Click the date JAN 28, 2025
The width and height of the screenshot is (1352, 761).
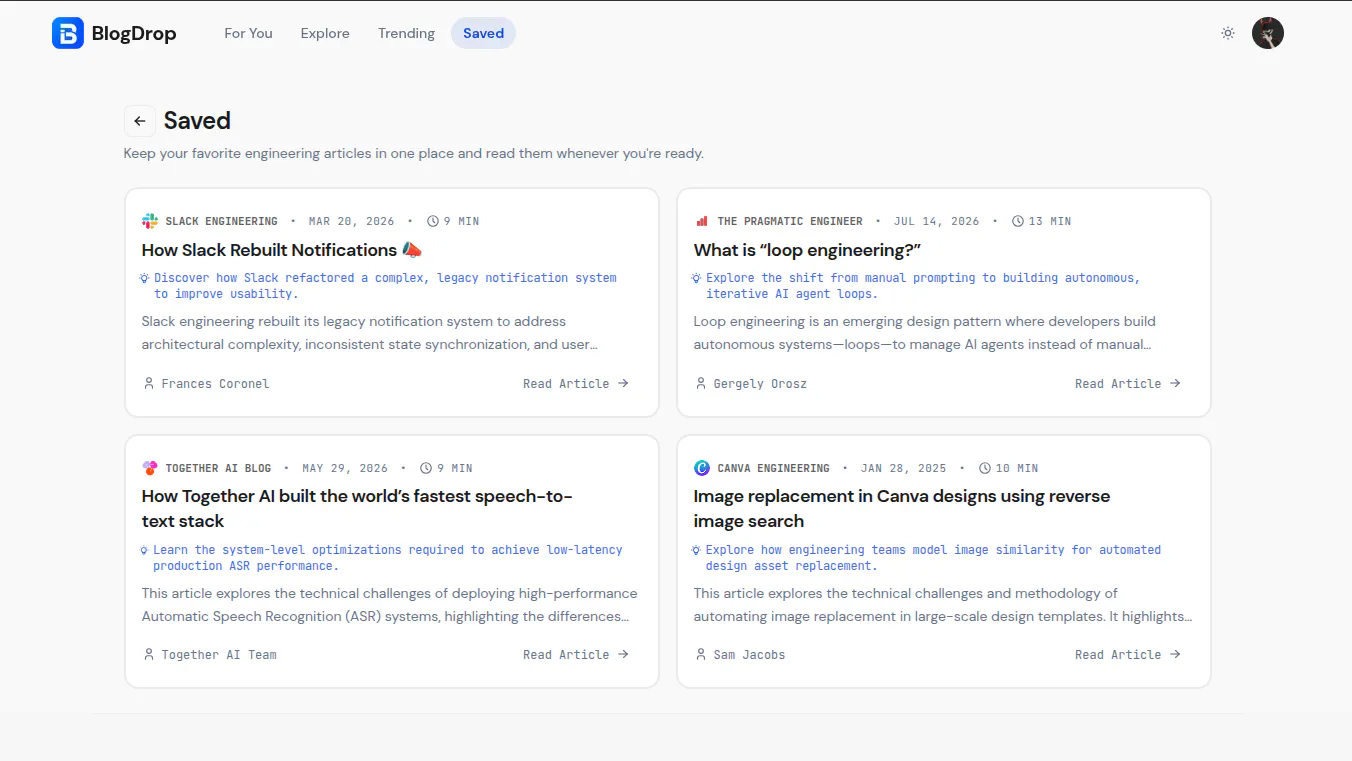pos(904,468)
